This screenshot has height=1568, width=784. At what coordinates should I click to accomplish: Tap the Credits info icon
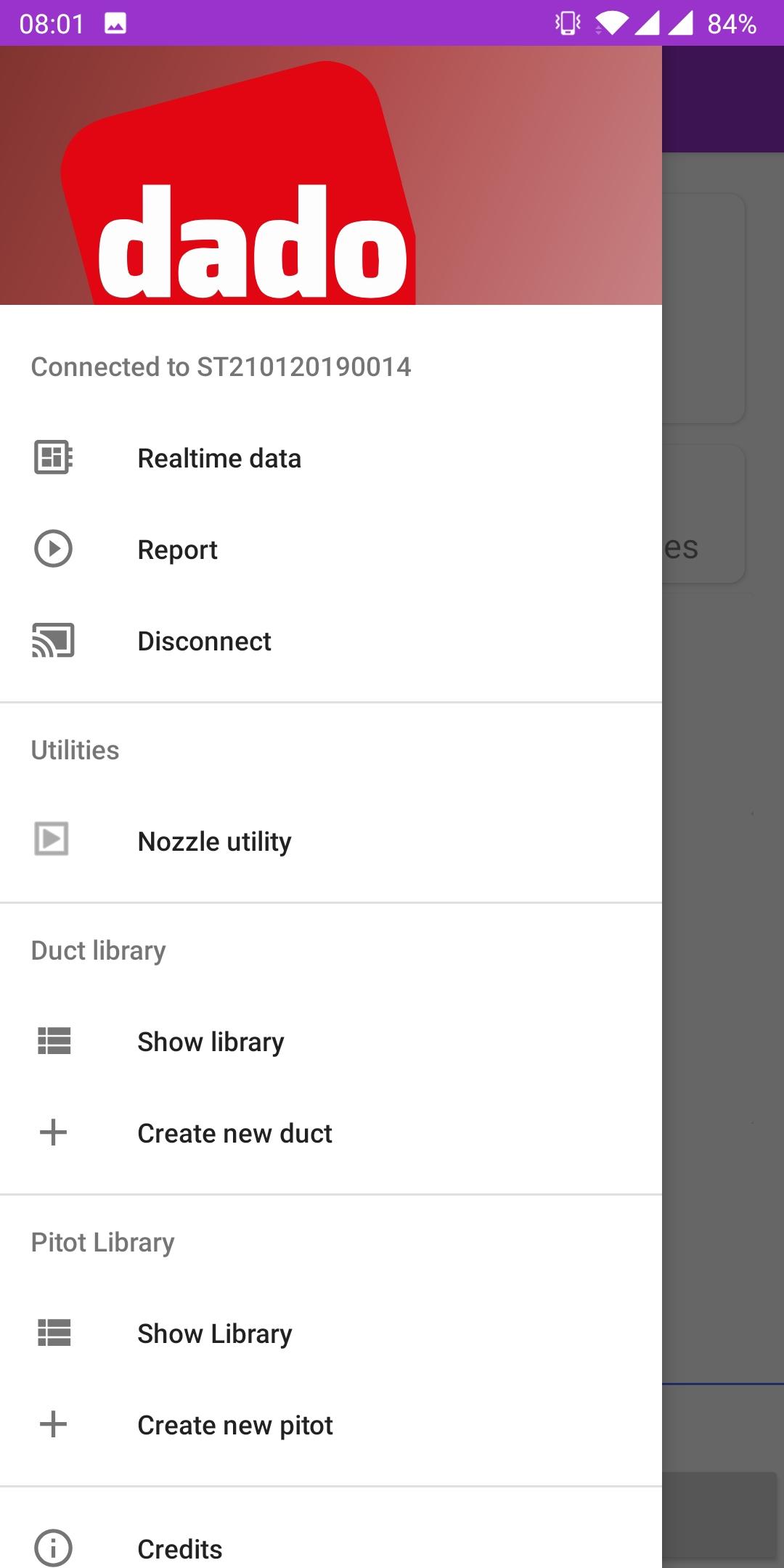[x=53, y=1548]
